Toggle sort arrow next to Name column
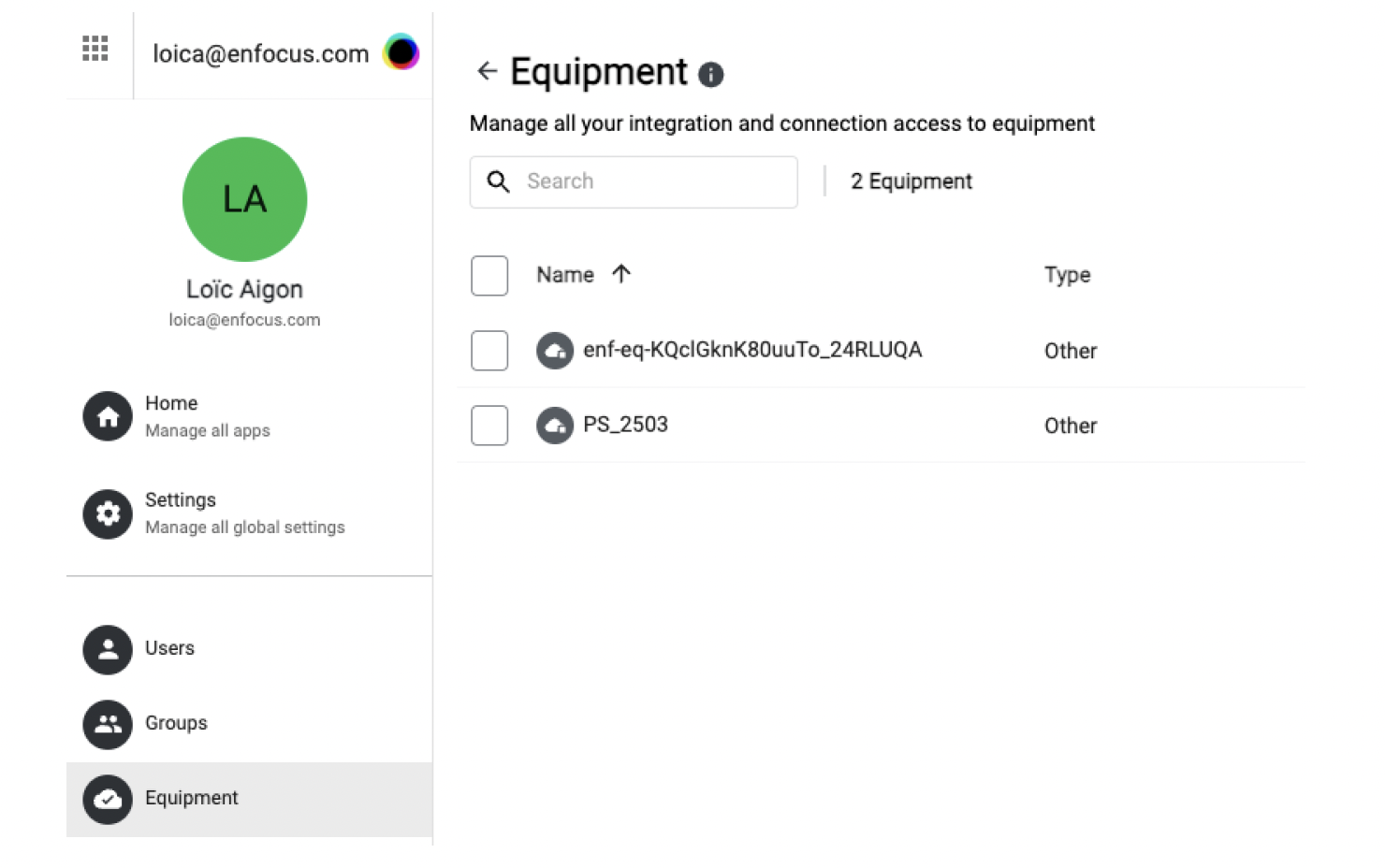The width and height of the screenshot is (1385, 868). (x=621, y=274)
